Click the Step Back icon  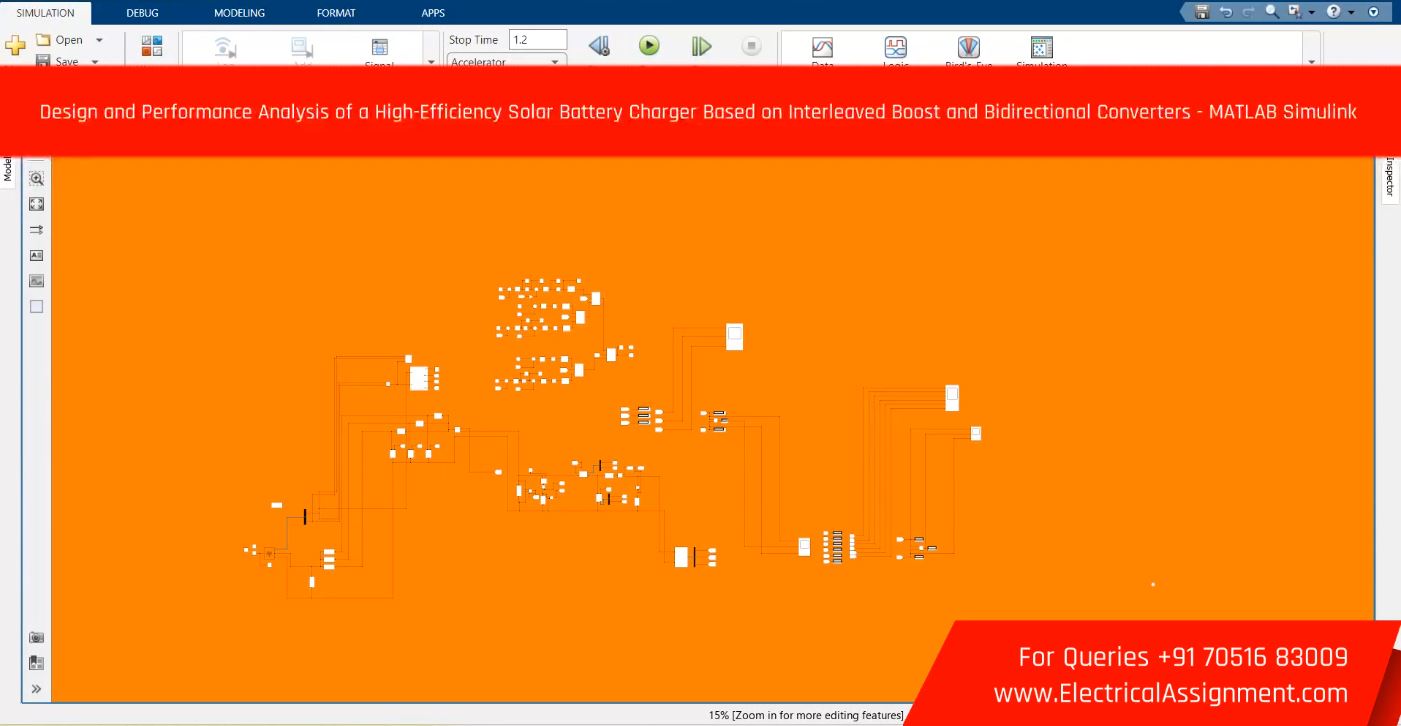tap(598, 46)
